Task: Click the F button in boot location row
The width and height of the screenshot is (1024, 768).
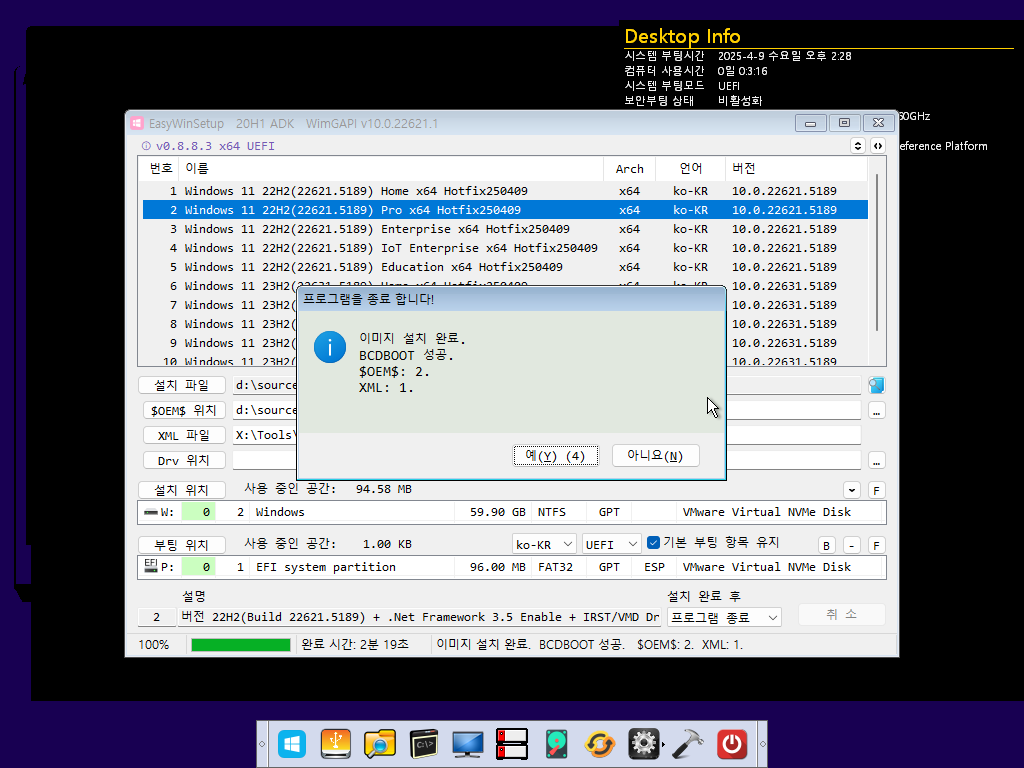Action: coord(876,545)
